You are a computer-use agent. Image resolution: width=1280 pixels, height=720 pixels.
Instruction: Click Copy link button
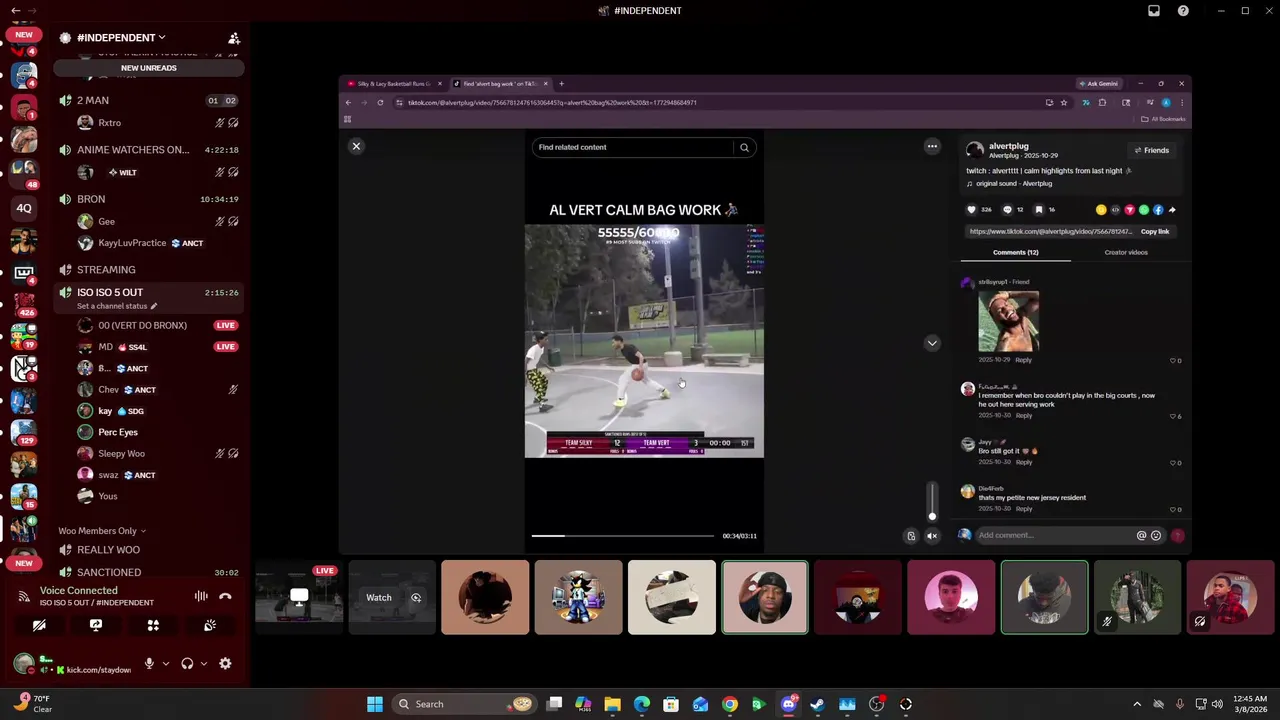click(x=1155, y=231)
